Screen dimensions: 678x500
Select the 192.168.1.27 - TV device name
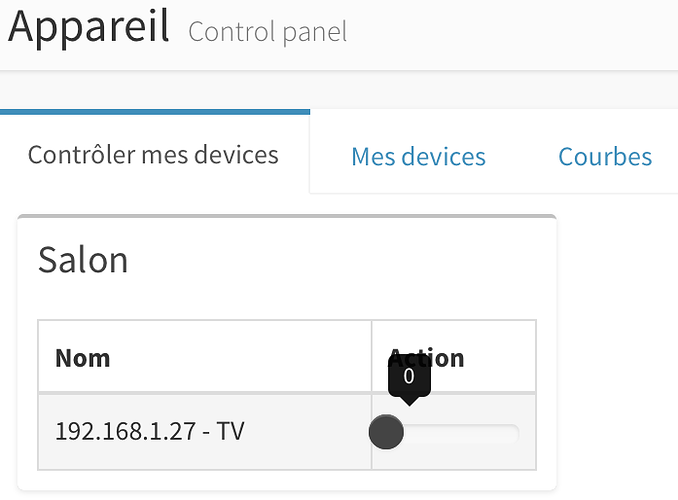[149, 432]
